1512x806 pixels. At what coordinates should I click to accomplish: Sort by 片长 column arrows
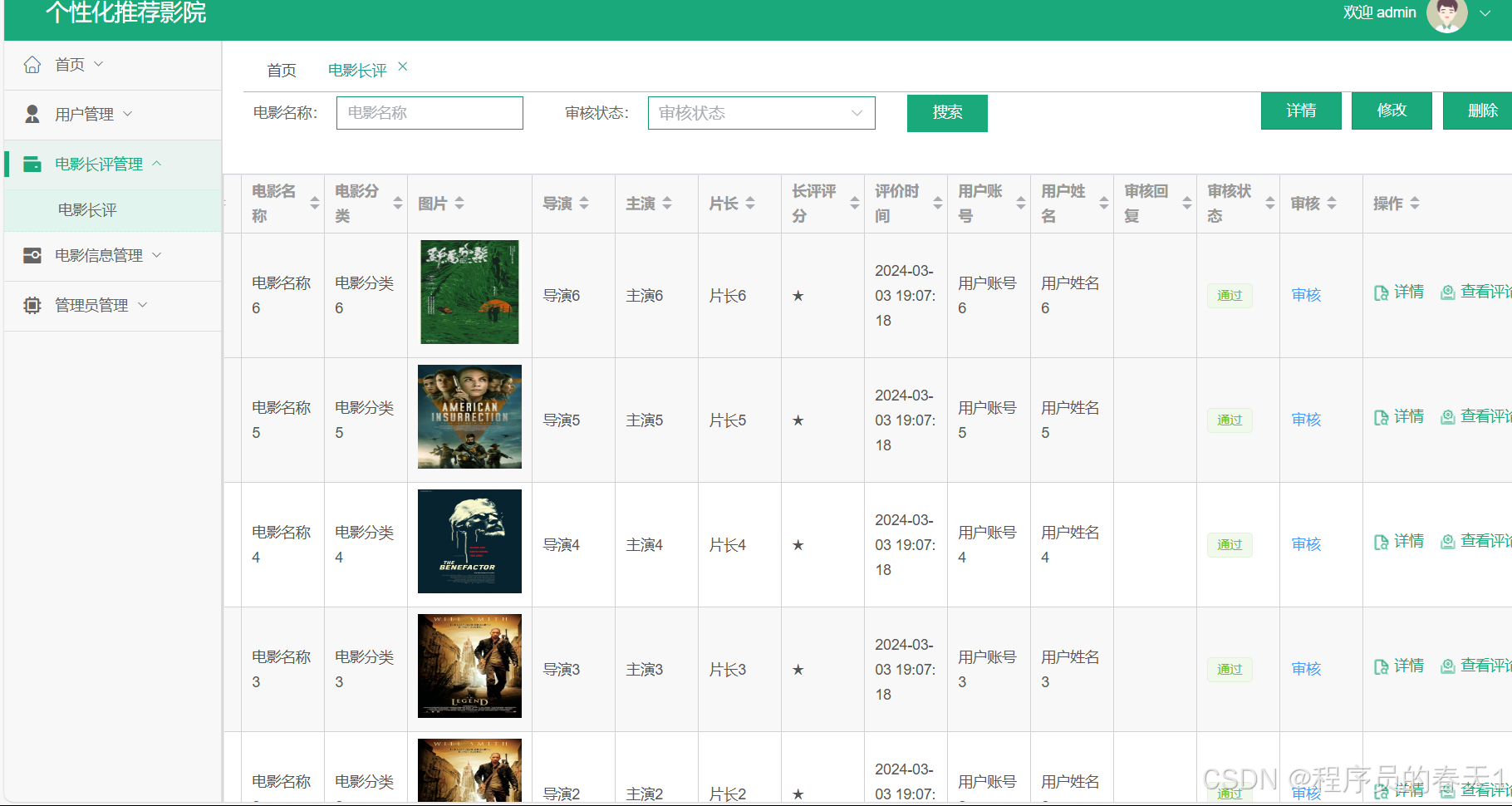(750, 204)
